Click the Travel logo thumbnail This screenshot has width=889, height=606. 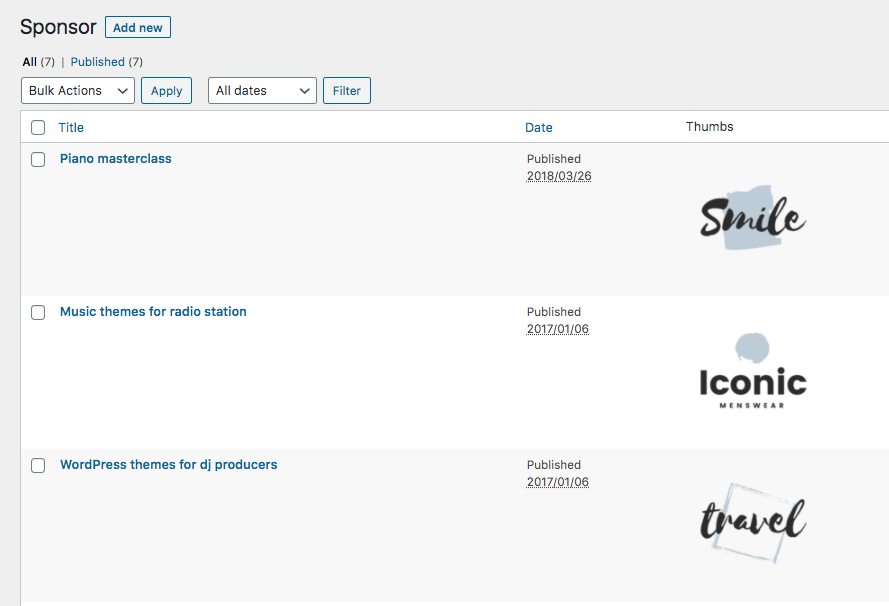752,523
